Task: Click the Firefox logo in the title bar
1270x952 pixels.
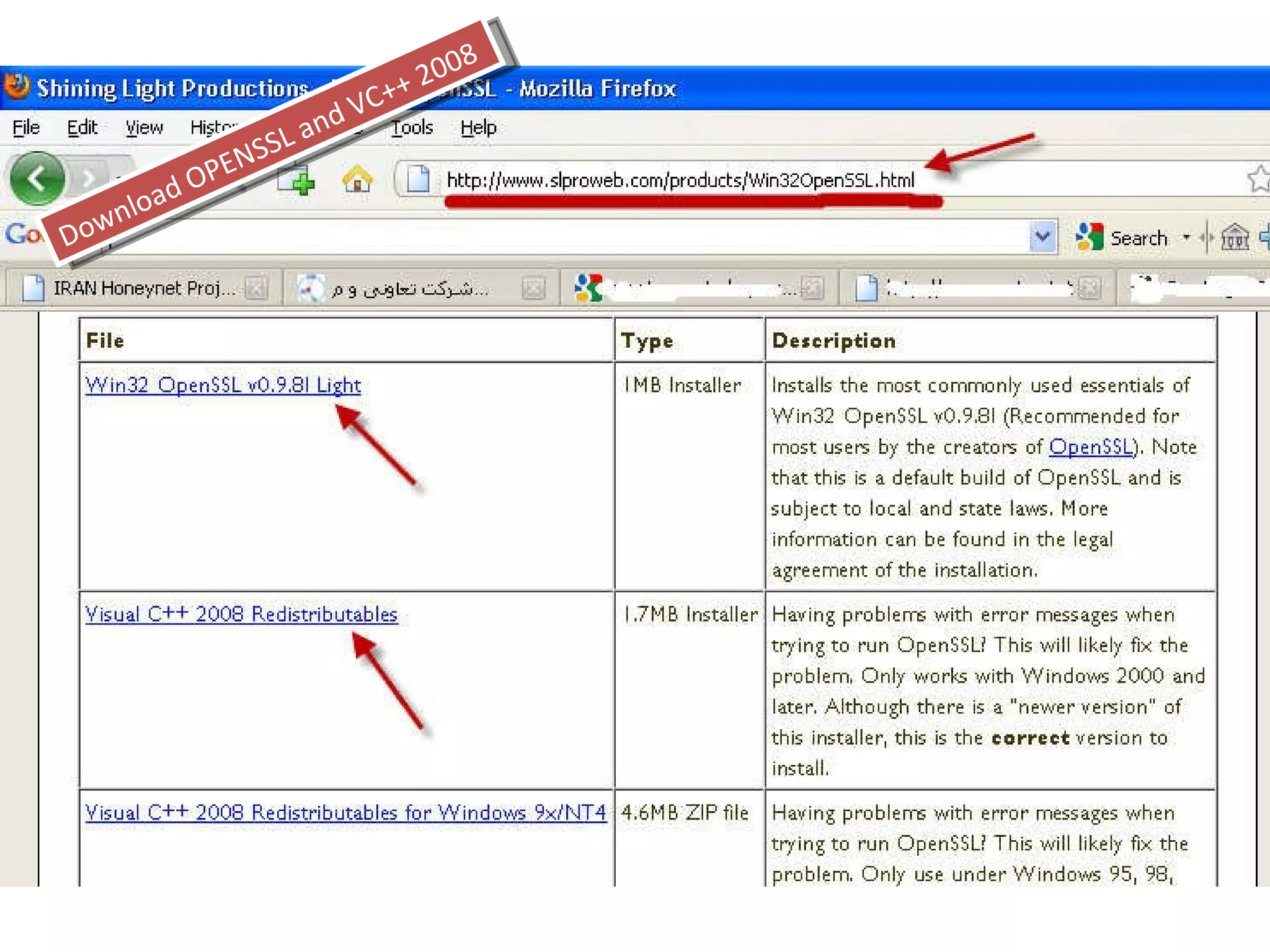Action: tap(17, 87)
